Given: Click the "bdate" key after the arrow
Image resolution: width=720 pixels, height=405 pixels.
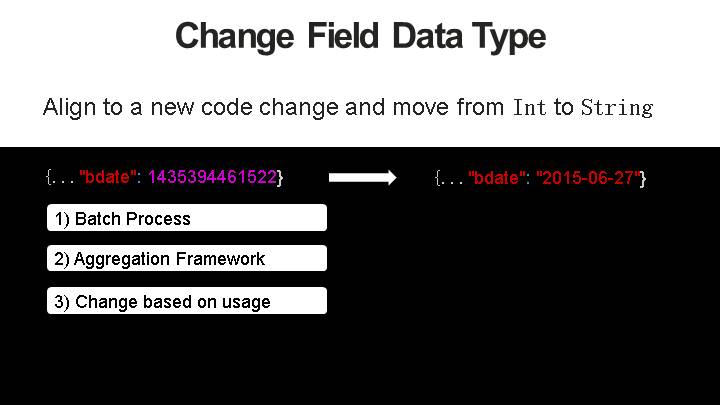Looking at the screenshot, I should [498, 178].
